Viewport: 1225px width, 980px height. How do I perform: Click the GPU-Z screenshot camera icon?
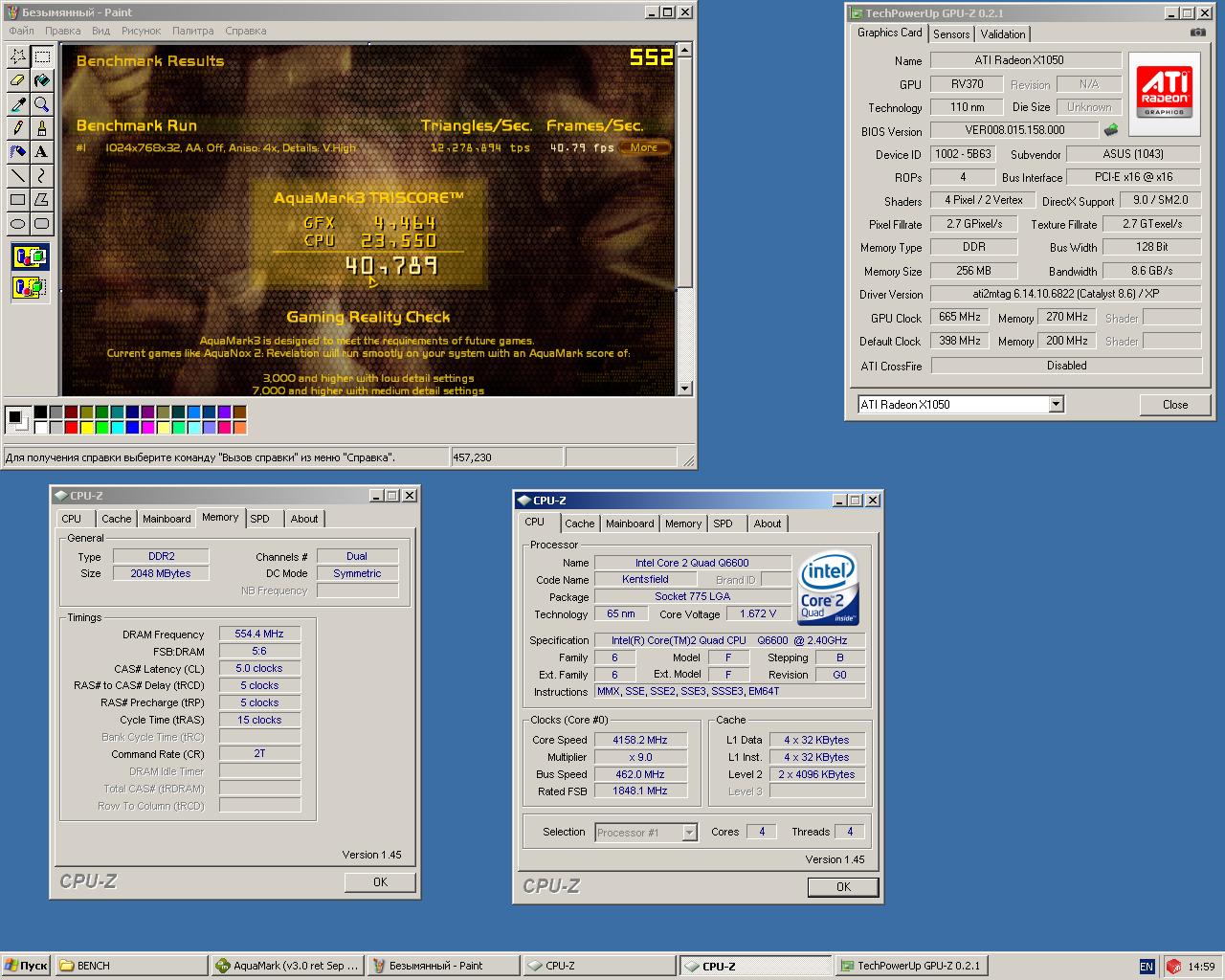[1197, 33]
